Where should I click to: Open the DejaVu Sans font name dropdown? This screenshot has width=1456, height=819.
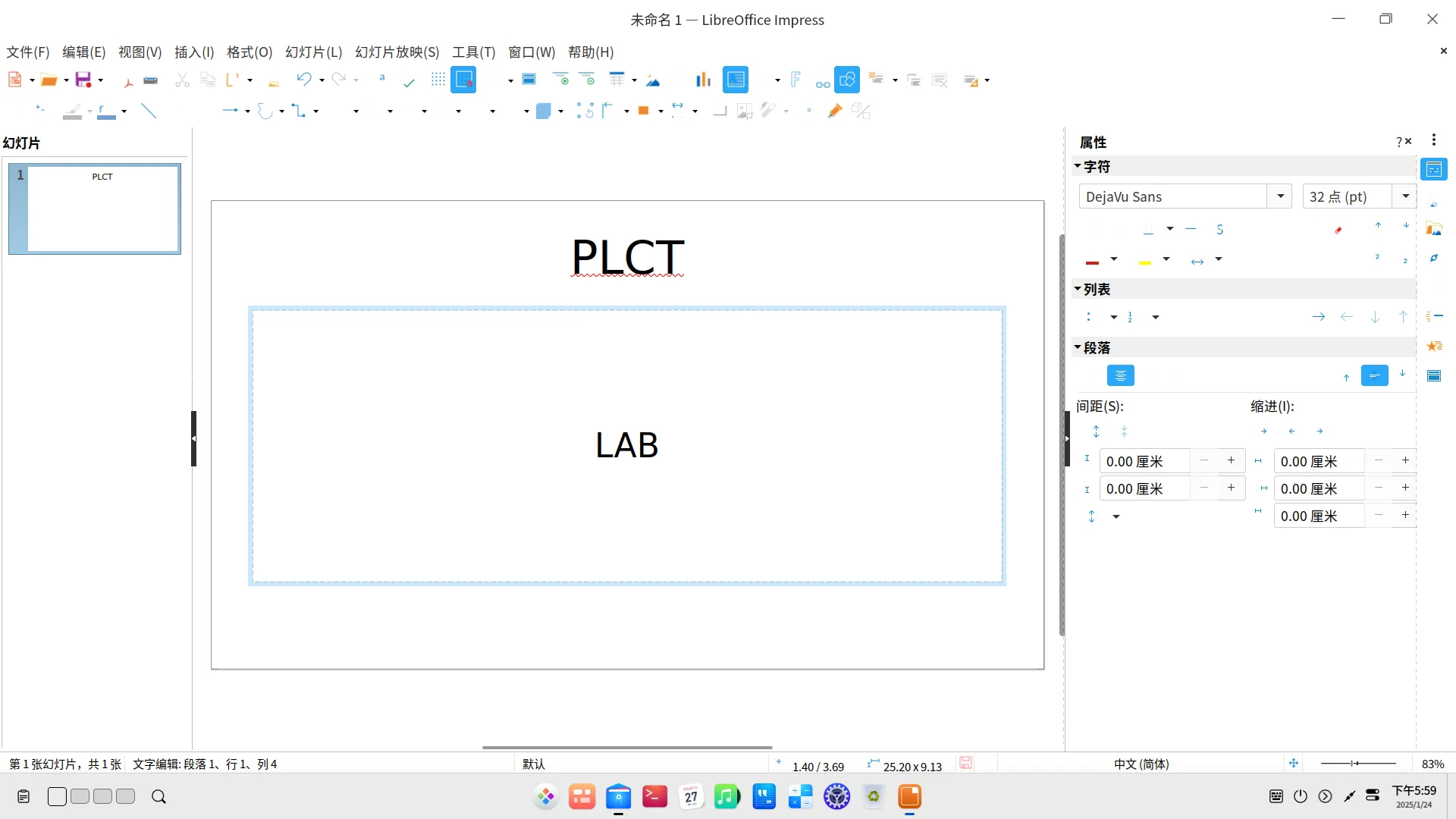click(1280, 196)
